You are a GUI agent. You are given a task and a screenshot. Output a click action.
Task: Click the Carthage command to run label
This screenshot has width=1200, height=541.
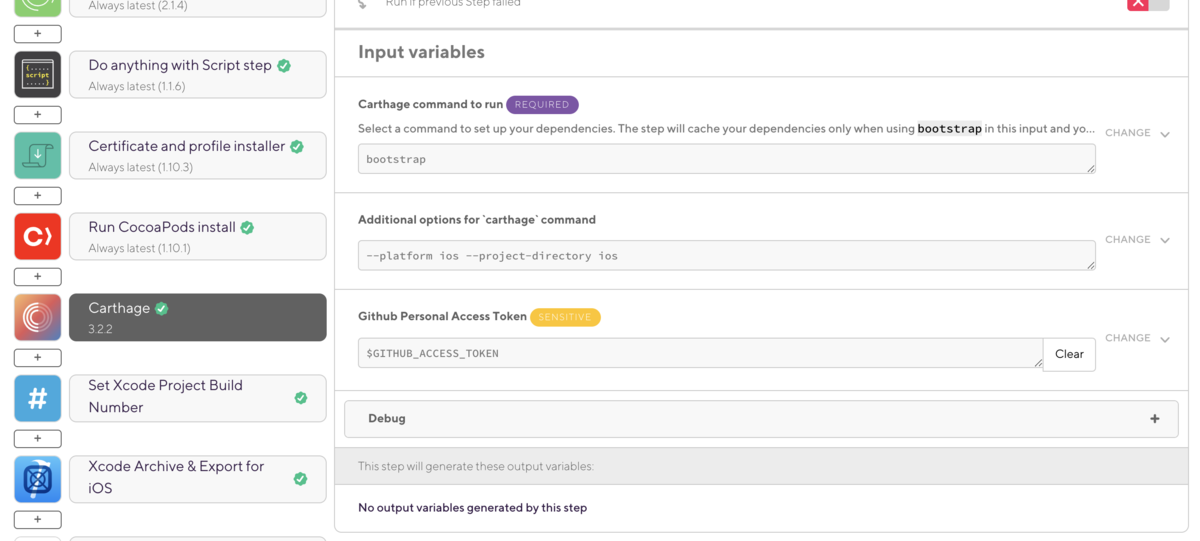click(x=430, y=104)
